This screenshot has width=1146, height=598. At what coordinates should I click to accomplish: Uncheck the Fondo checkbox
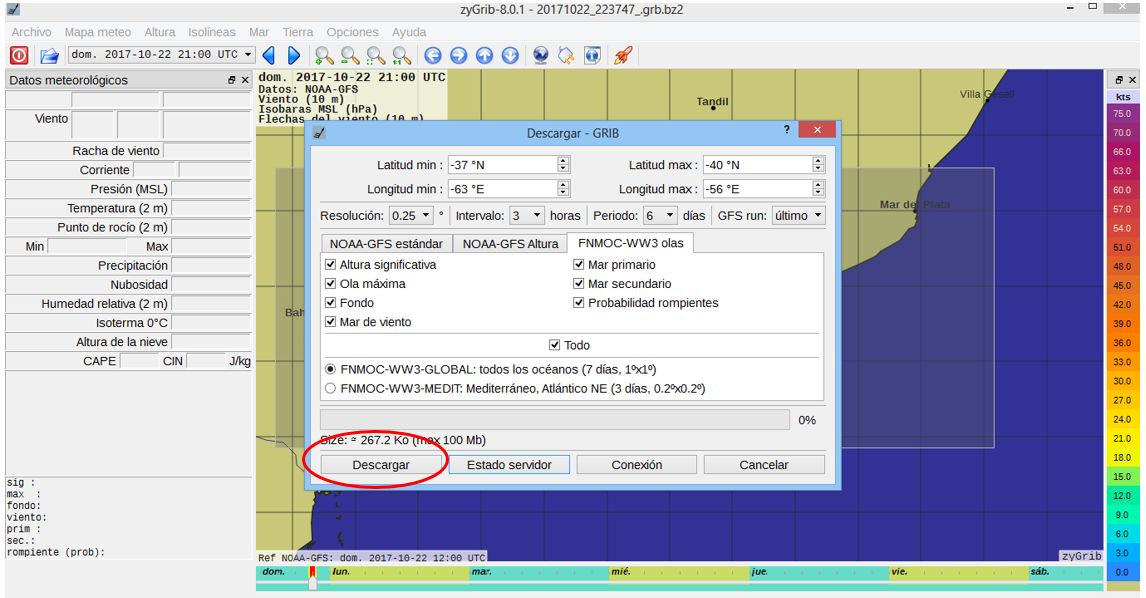(330, 303)
